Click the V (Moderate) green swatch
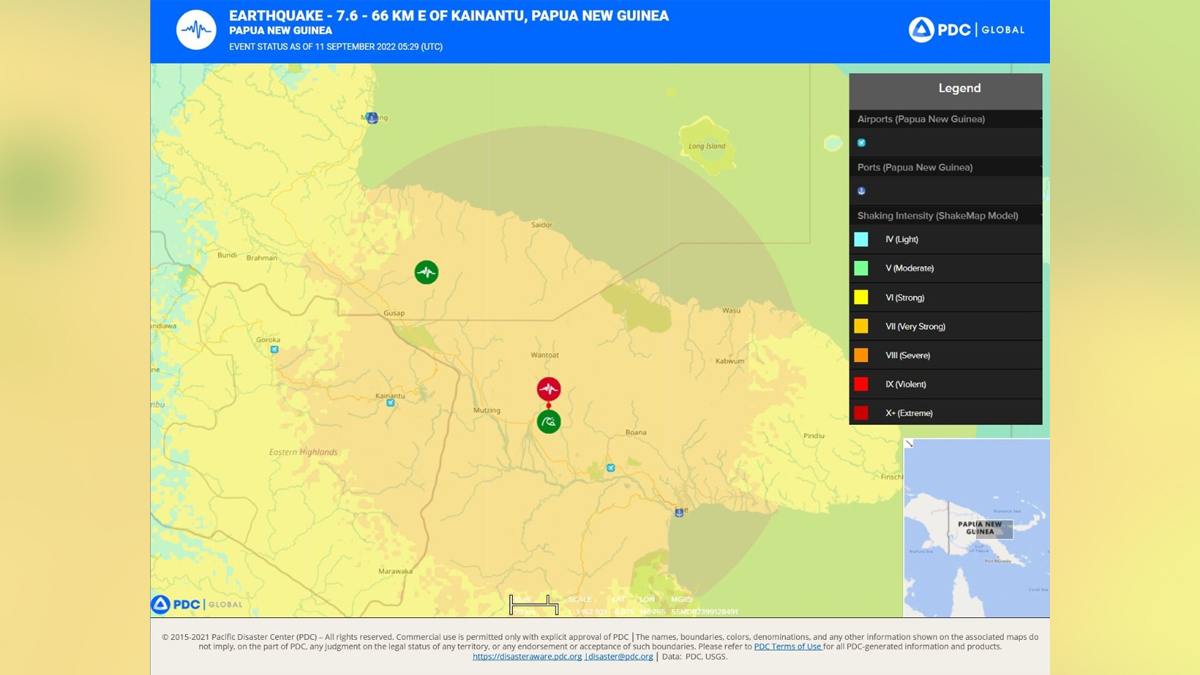The image size is (1200, 675). (861, 268)
